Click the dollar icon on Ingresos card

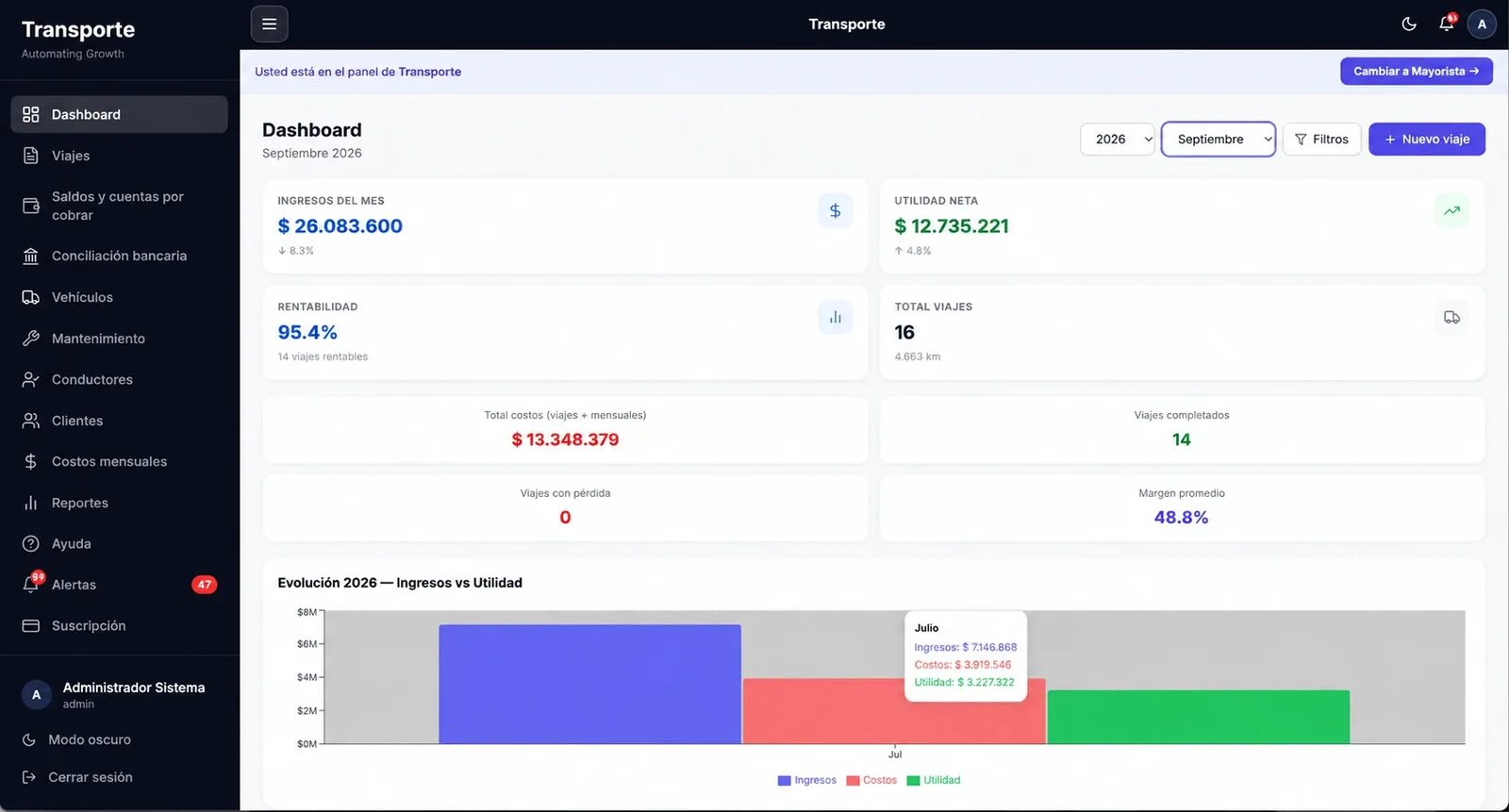coord(835,211)
